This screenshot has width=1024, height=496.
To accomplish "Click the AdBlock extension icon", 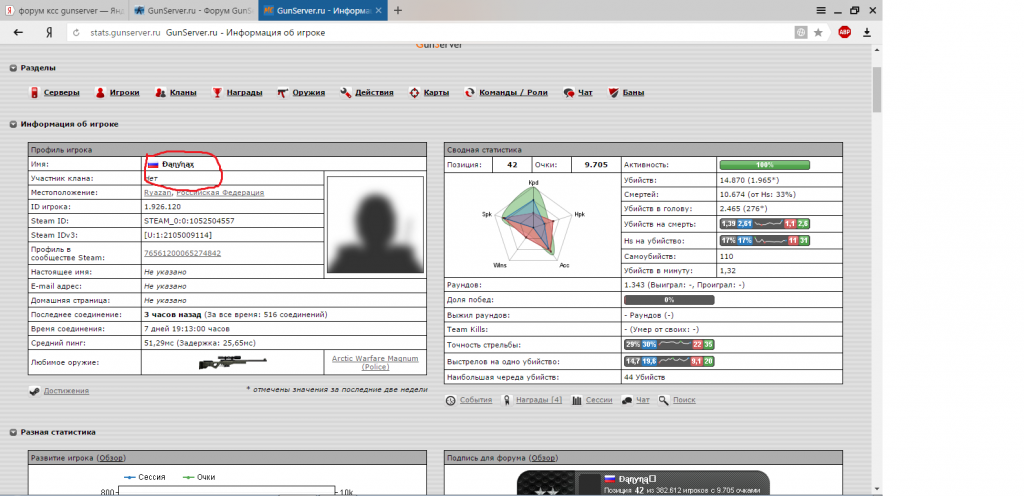I will click(845, 32).
